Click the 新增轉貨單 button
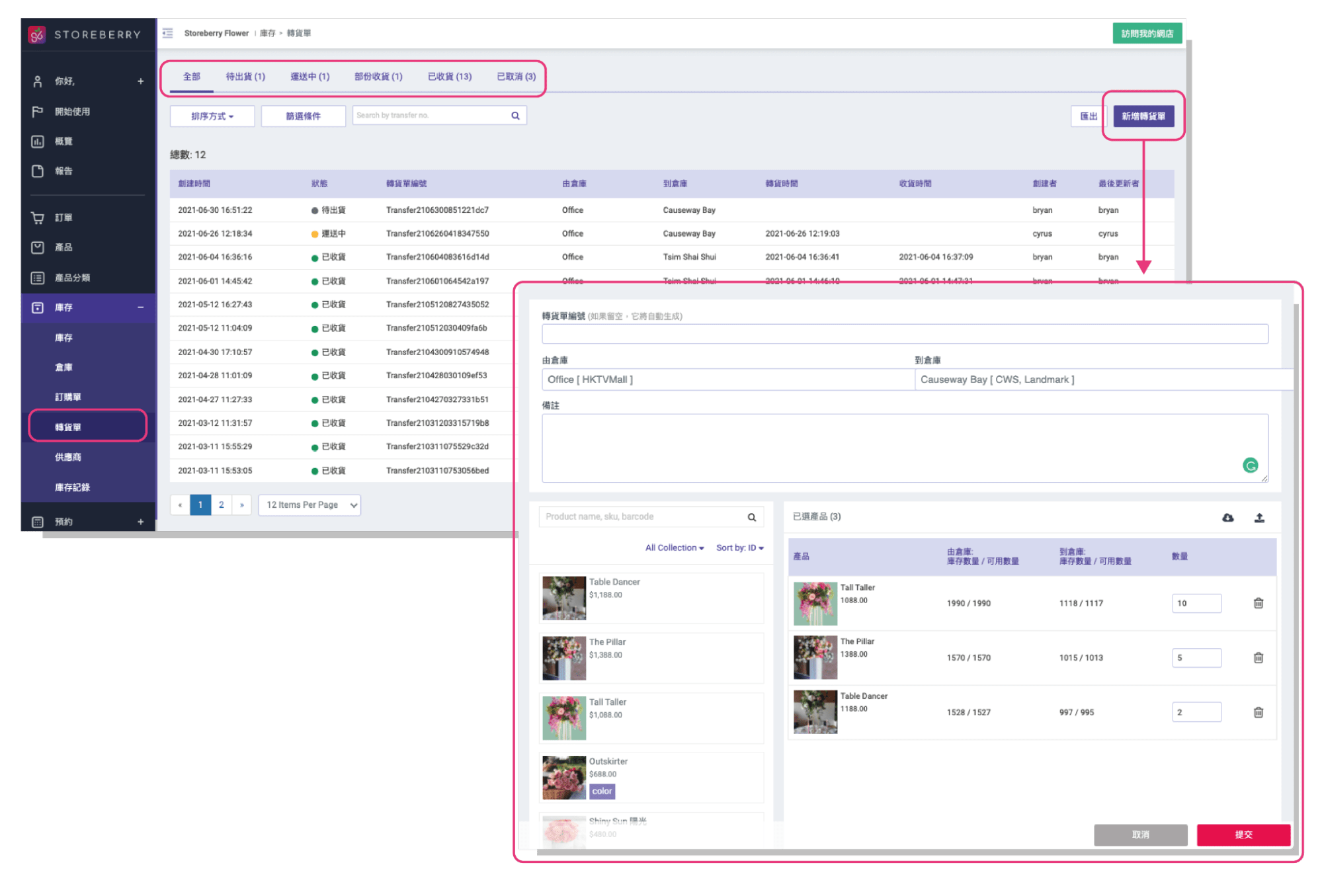The image size is (1322, 896). 1143,116
